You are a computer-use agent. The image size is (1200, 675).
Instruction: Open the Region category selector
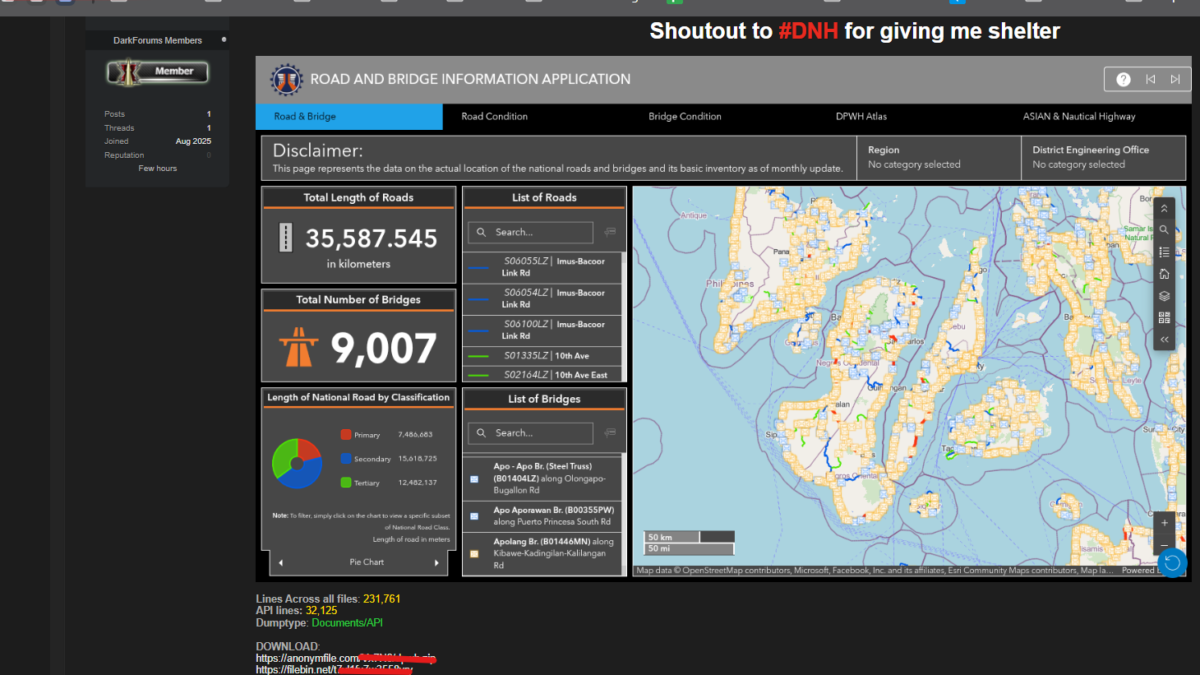pyautogui.click(x=938, y=158)
